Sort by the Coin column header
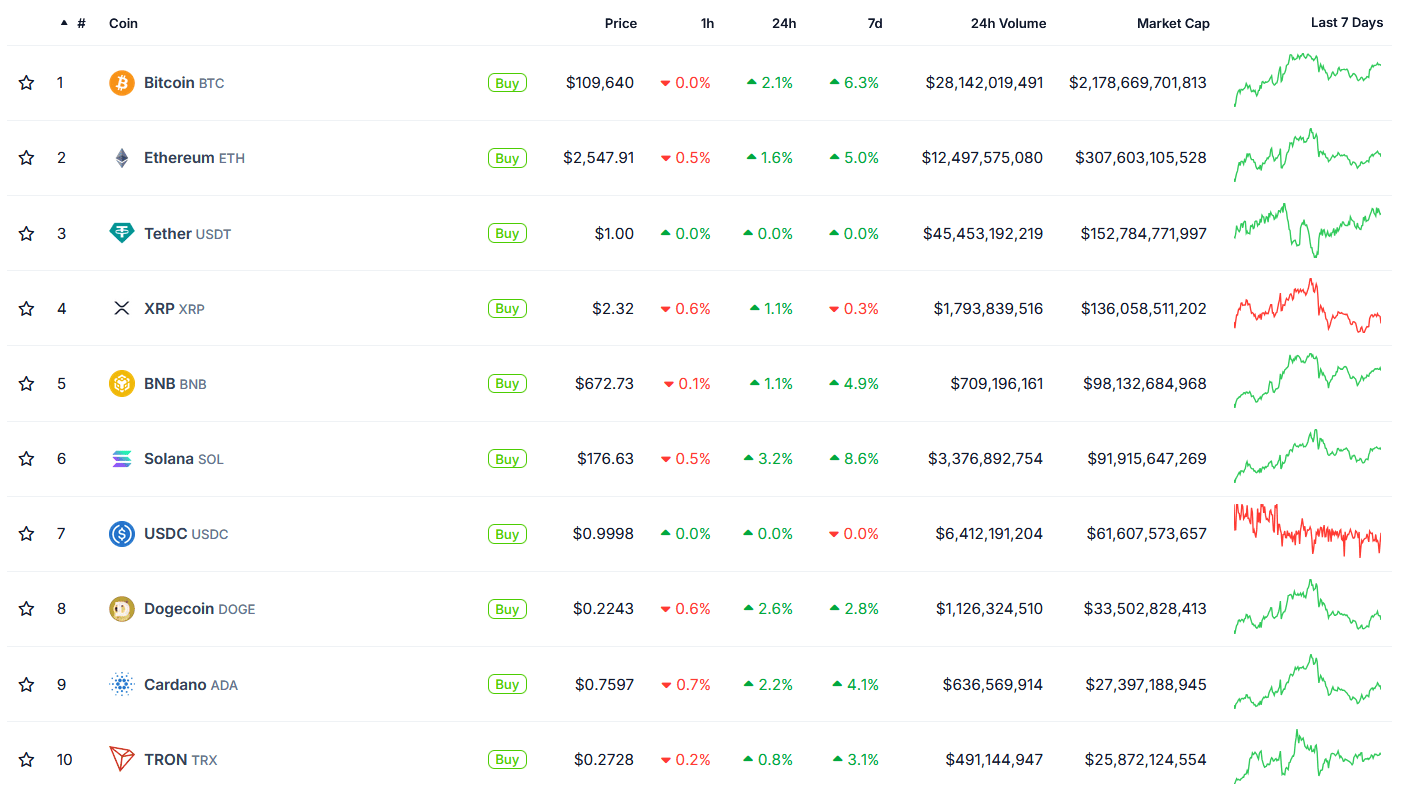The width and height of the screenshot is (1409, 793). coord(123,23)
